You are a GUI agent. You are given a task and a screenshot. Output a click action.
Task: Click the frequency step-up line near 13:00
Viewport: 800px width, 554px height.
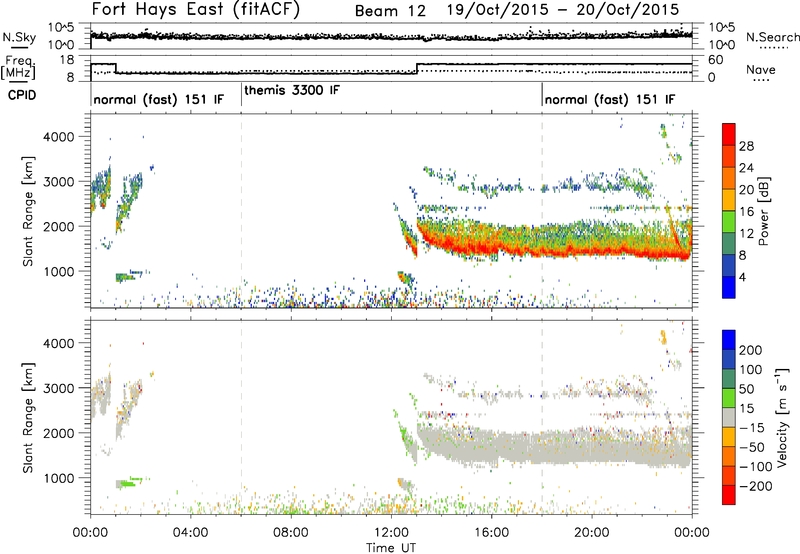tap(417, 69)
